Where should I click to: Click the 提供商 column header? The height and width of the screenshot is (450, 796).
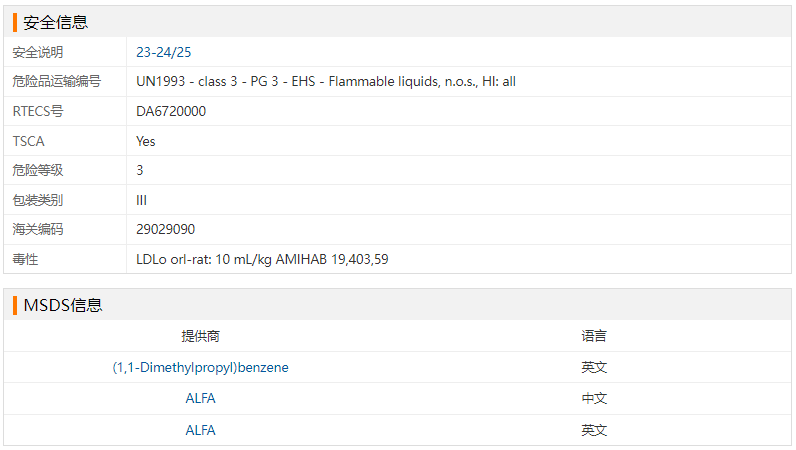click(200, 336)
